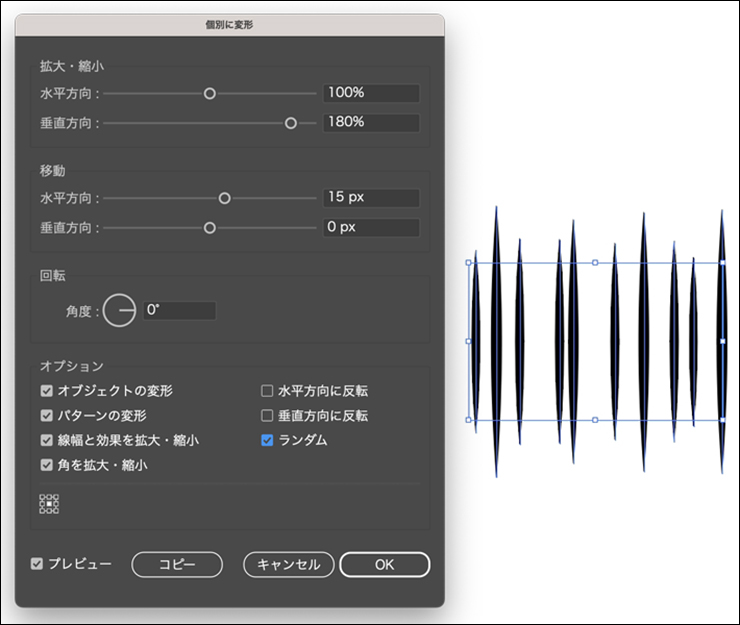Click the rotation angle input field
740x625 pixels.
point(179,311)
